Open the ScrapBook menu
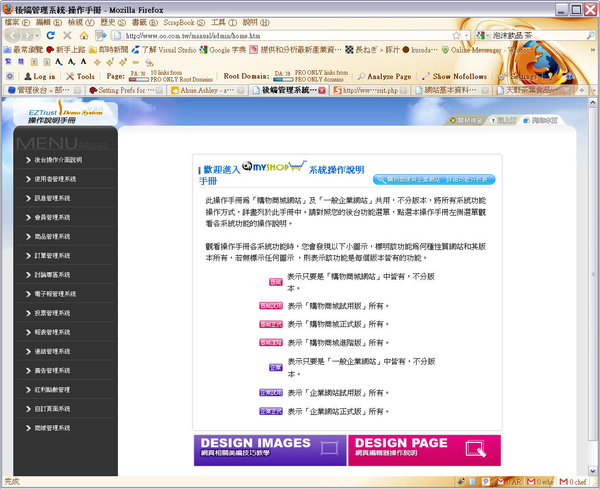Viewport: 600px width, 489px height. (x=184, y=23)
